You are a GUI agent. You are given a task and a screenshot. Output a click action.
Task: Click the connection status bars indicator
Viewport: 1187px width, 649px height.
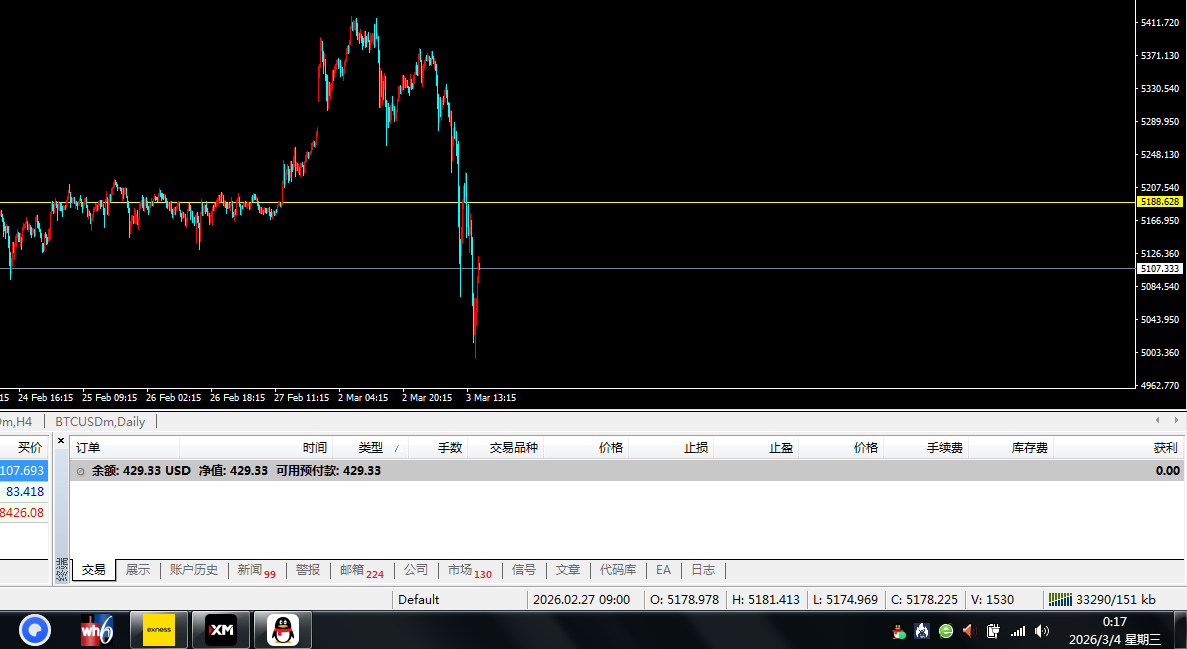pyautogui.click(x=1059, y=599)
